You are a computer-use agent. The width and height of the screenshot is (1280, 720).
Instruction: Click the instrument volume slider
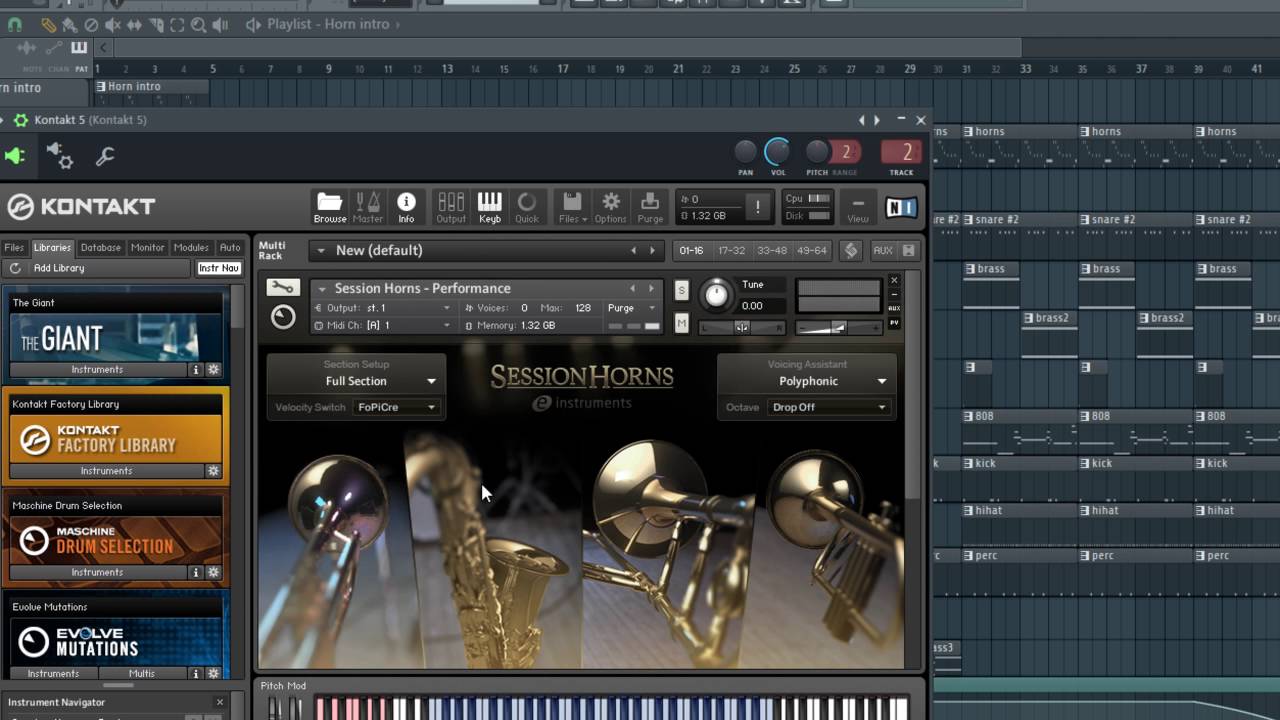point(838,327)
